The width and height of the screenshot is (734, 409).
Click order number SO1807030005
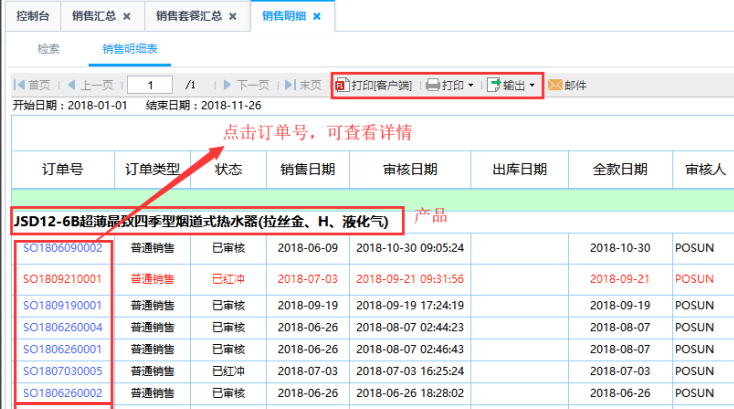(x=62, y=371)
